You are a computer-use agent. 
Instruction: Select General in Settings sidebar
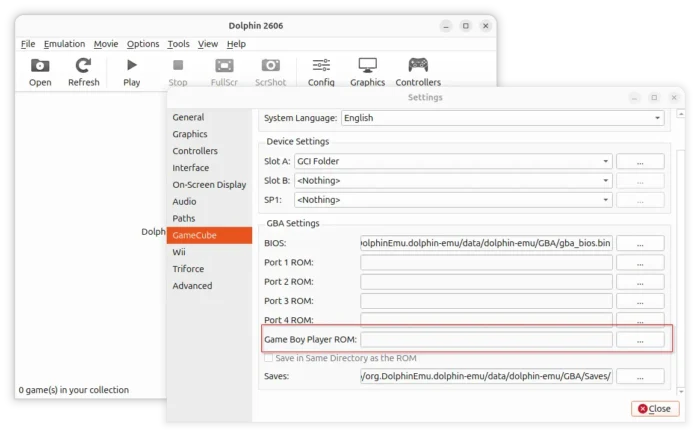[209, 117]
